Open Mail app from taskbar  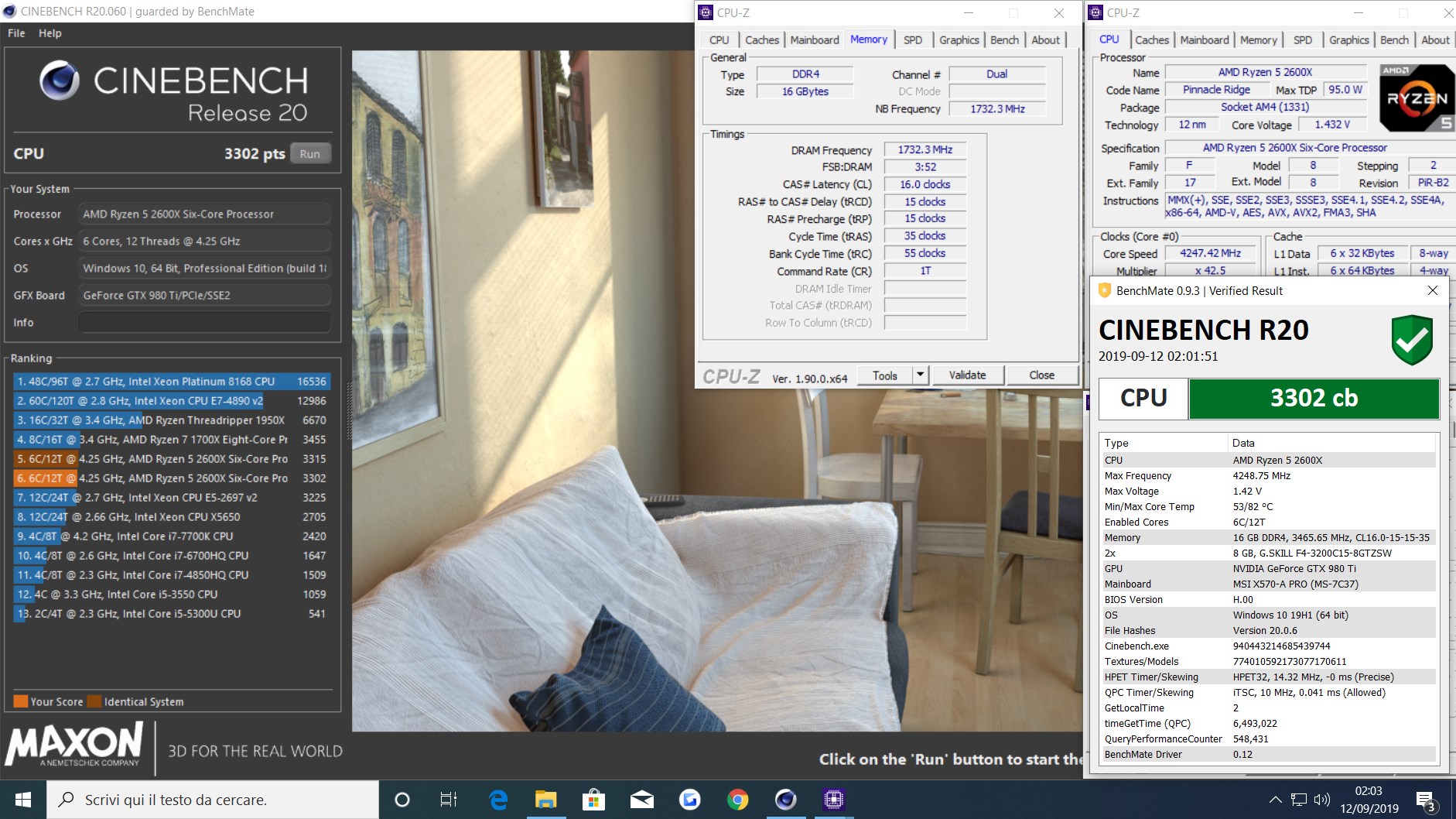click(x=641, y=800)
